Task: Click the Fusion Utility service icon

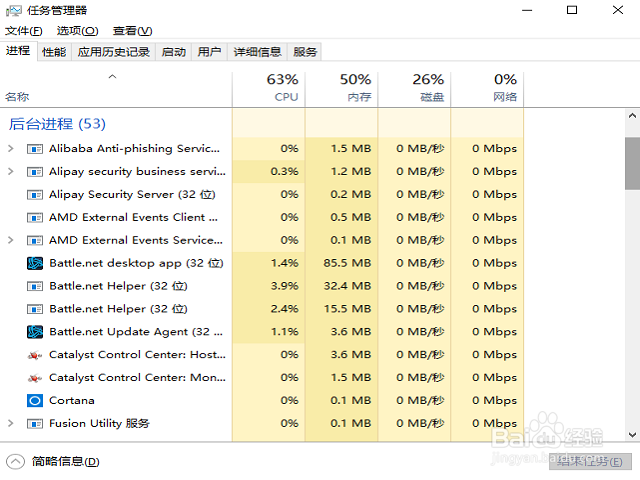Action: click(x=34, y=424)
